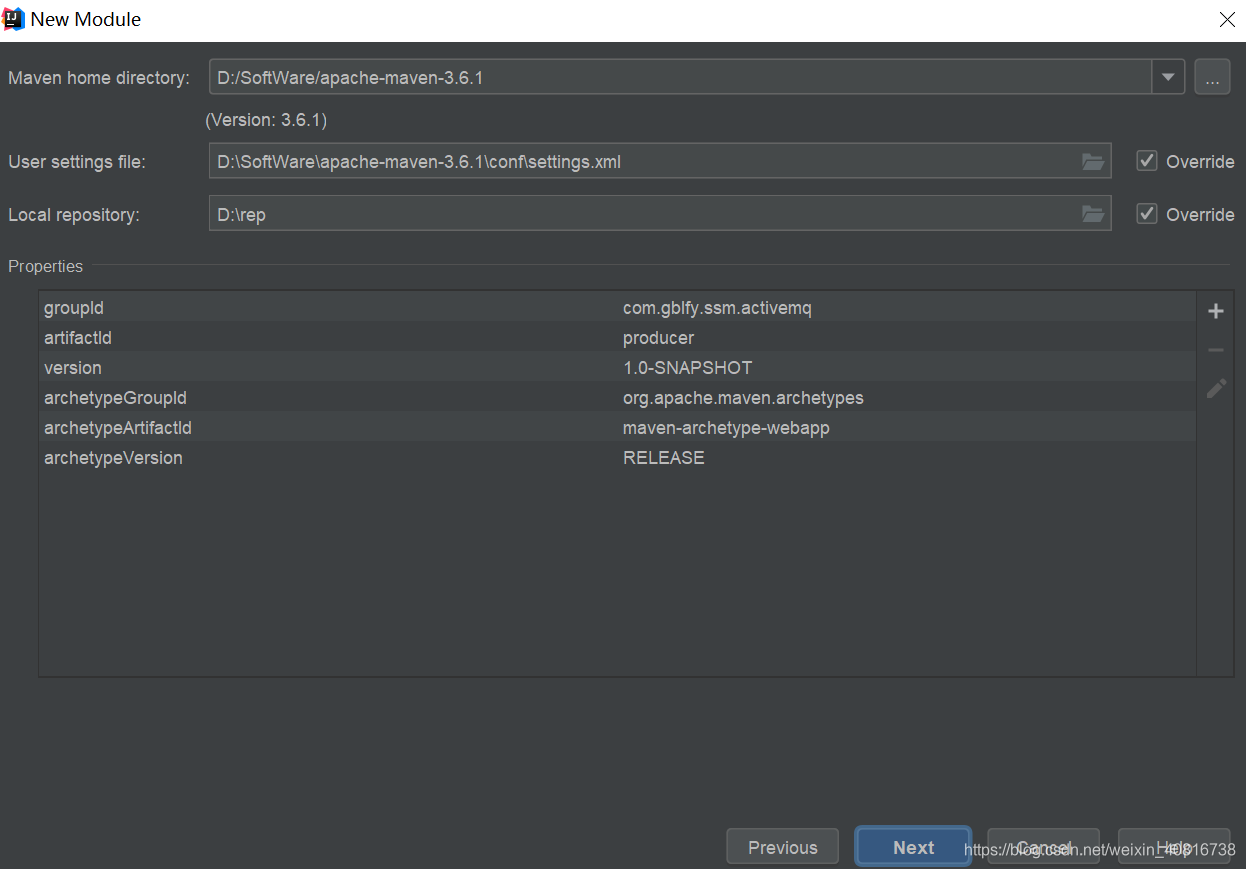This screenshot has width=1246, height=869.
Task: Browse folder for Local repository
Action: click(1093, 214)
